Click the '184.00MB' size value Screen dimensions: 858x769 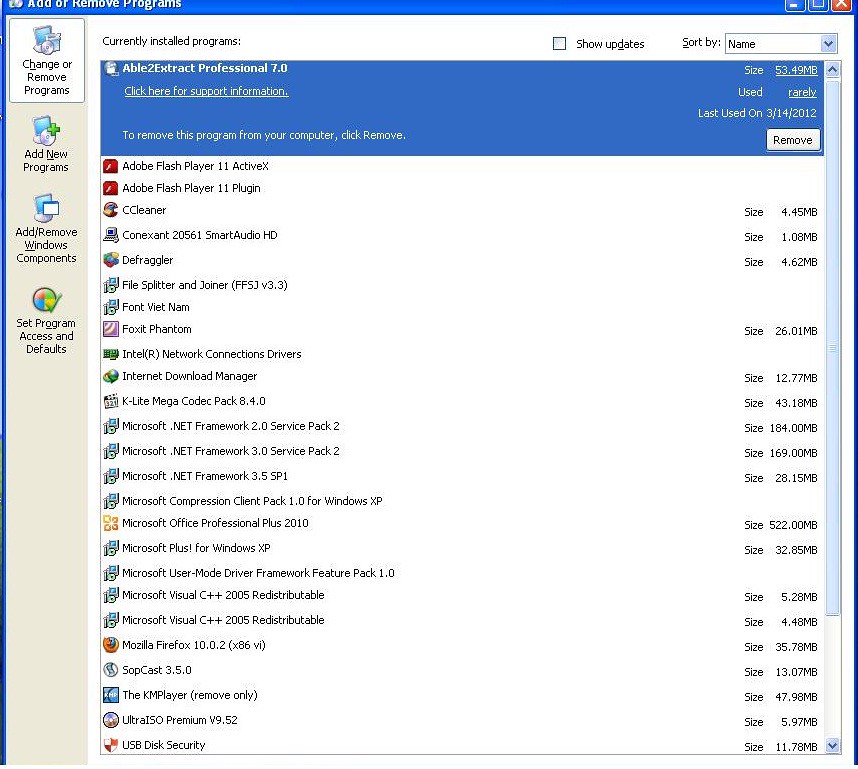[793, 429]
